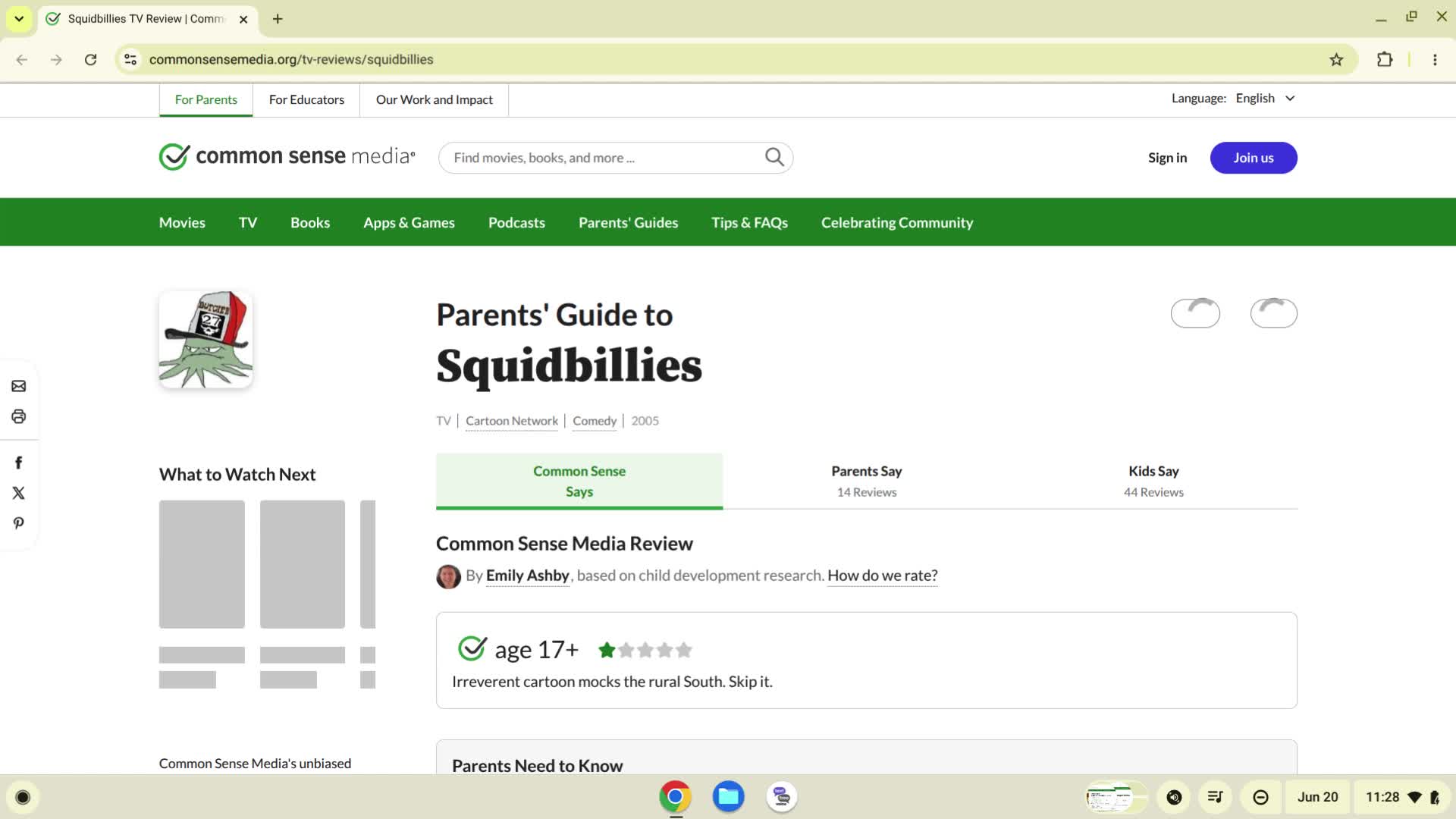View site information icon in address bar
Screen dimensions: 1456x819
point(130,59)
